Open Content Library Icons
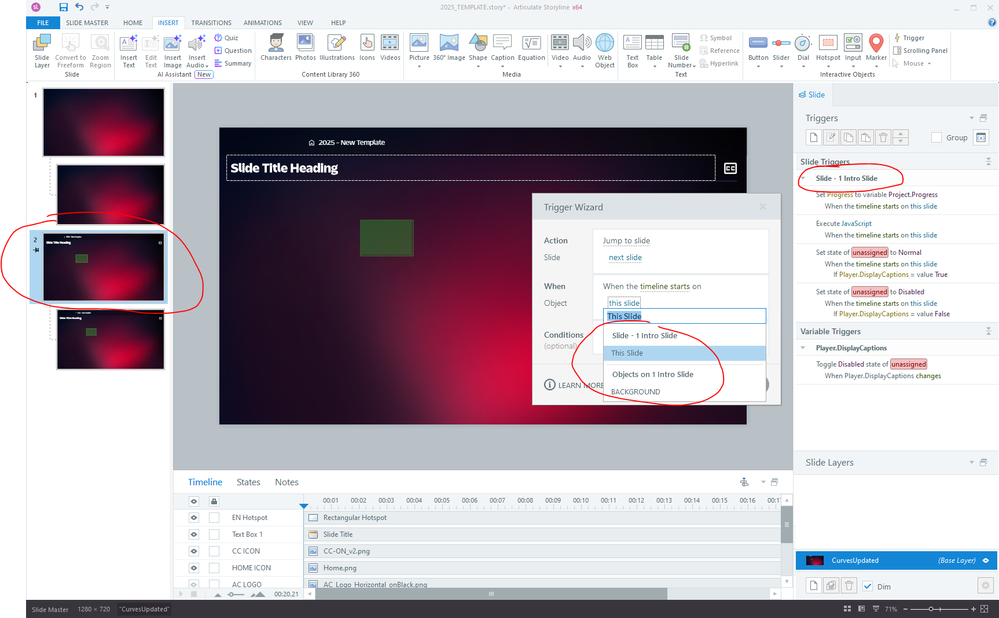The height and width of the screenshot is (618, 999). [367, 48]
